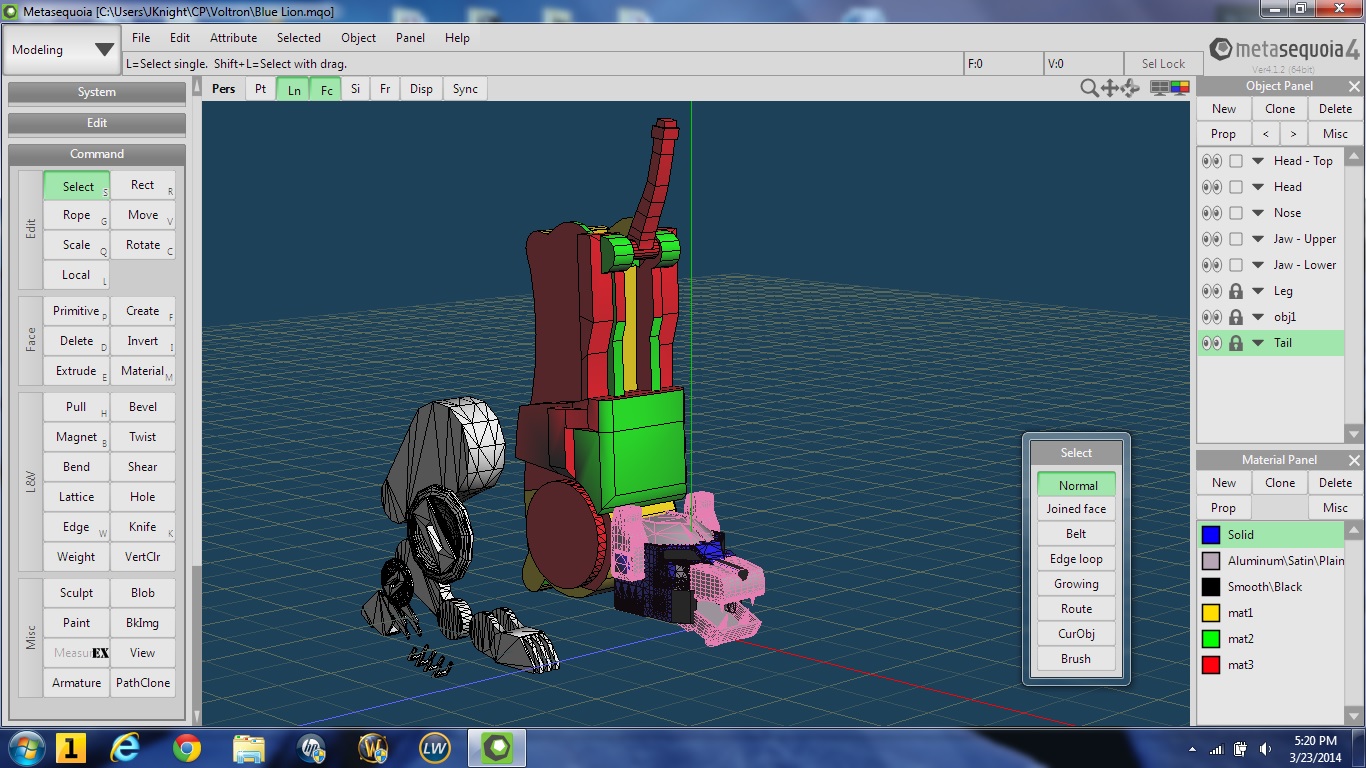The height and width of the screenshot is (768, 1366).
Task: Collapse the Jaw - Lower object triangle
Action: click(x=1258, y=265)
